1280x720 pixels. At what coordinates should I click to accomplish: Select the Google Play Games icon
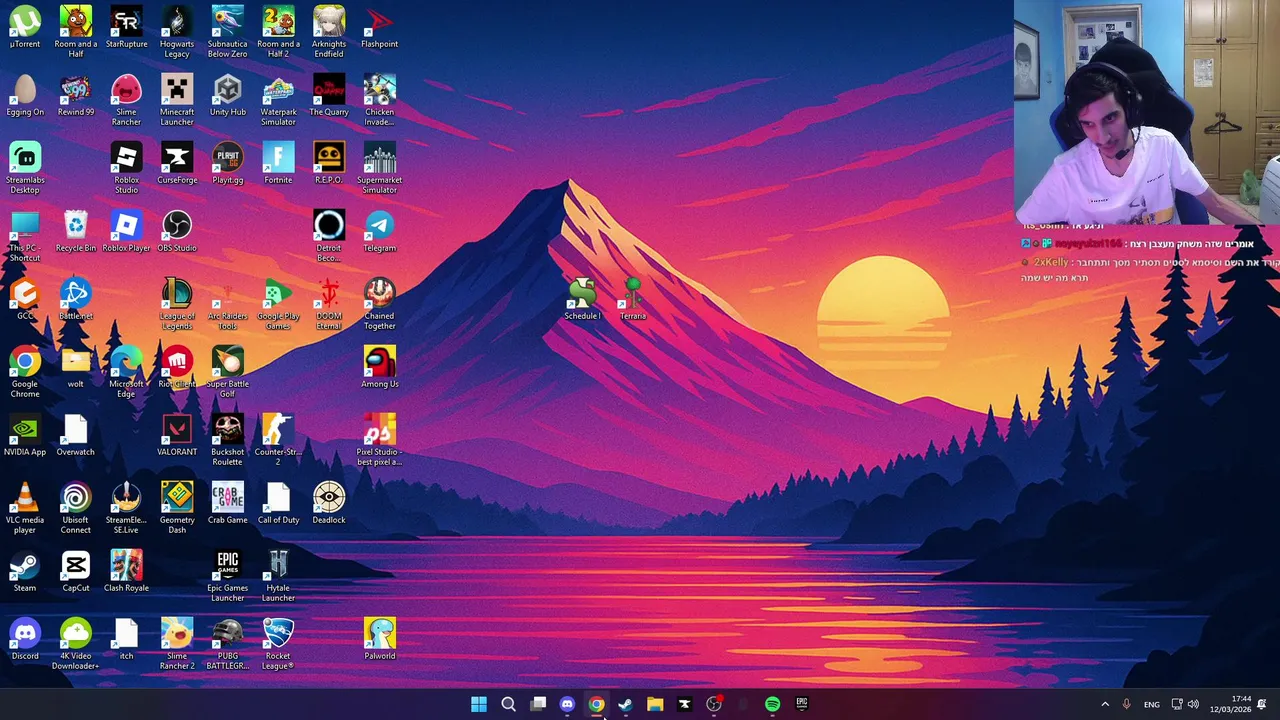pos(278,304)
